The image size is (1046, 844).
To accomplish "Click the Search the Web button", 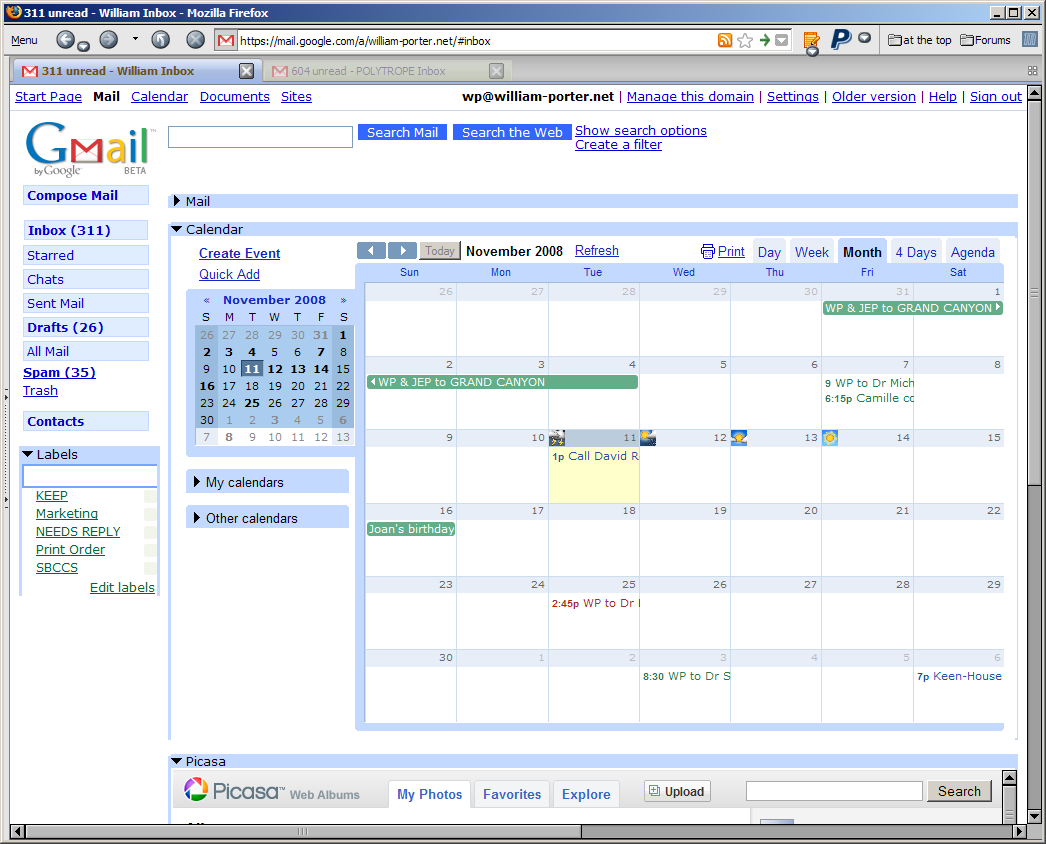I will (x=512, y=132).
